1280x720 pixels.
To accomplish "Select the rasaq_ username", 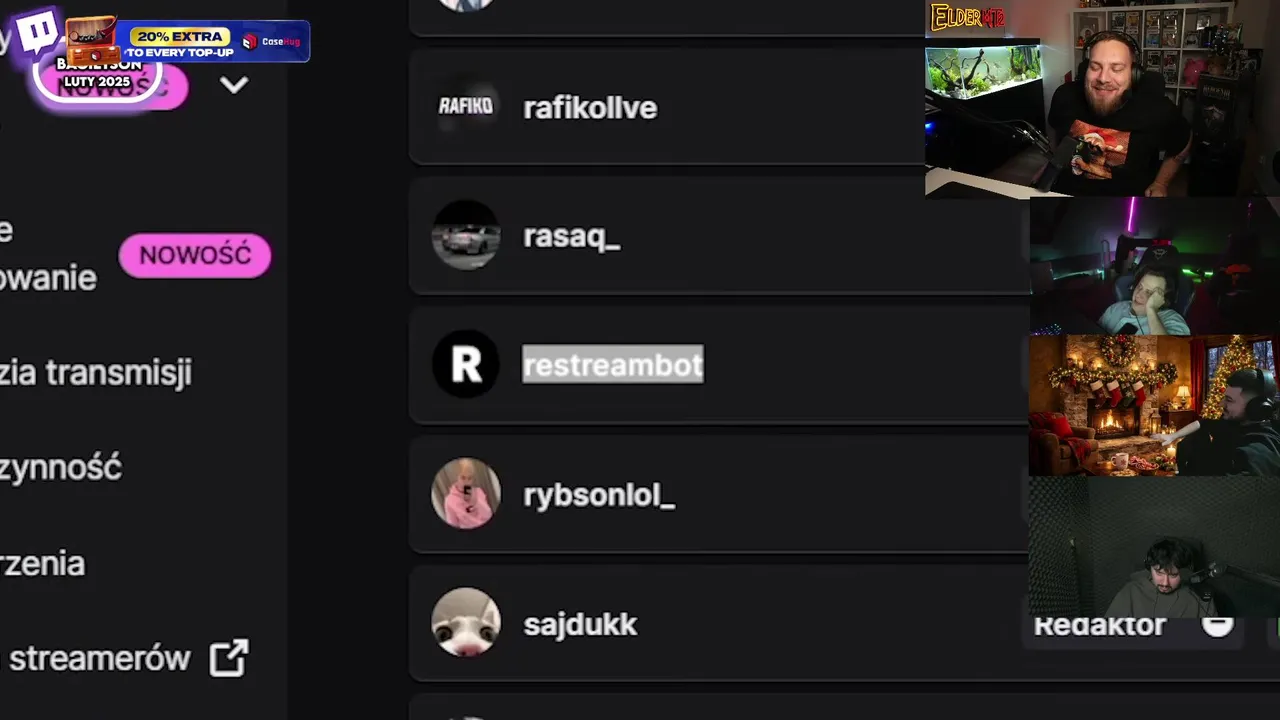I will tap(572, 237).
